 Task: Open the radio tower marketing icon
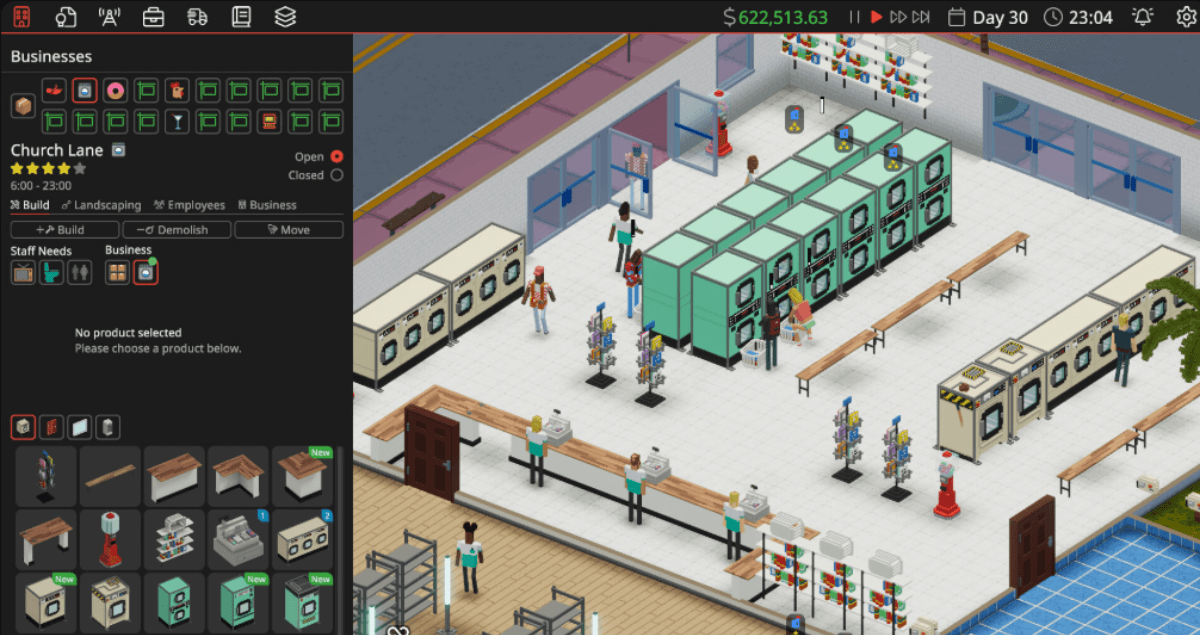point(110,17)
